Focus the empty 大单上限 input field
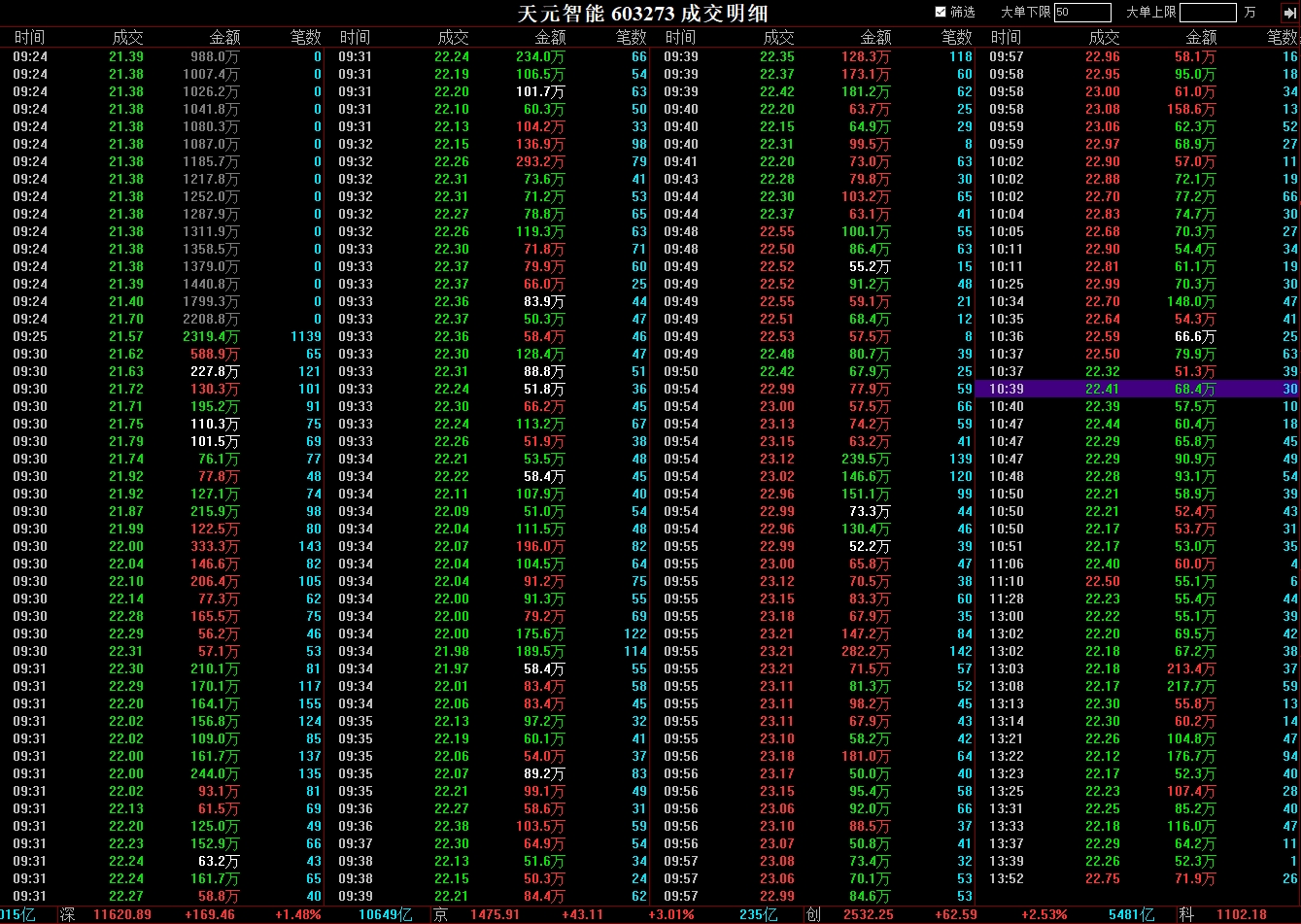 [x=1208, y=13]
